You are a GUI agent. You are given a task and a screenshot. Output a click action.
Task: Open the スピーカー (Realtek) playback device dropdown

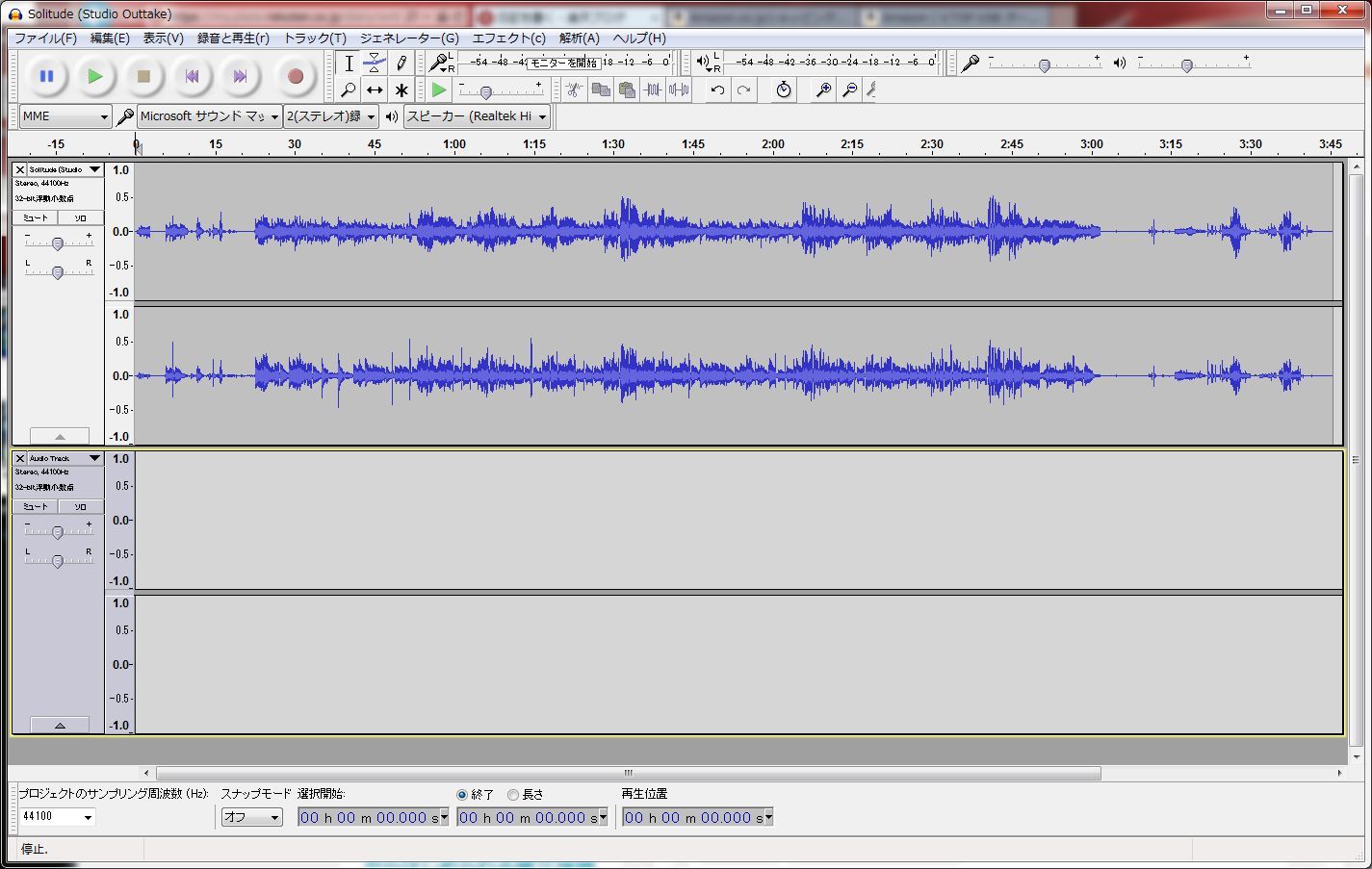[477, 116]
